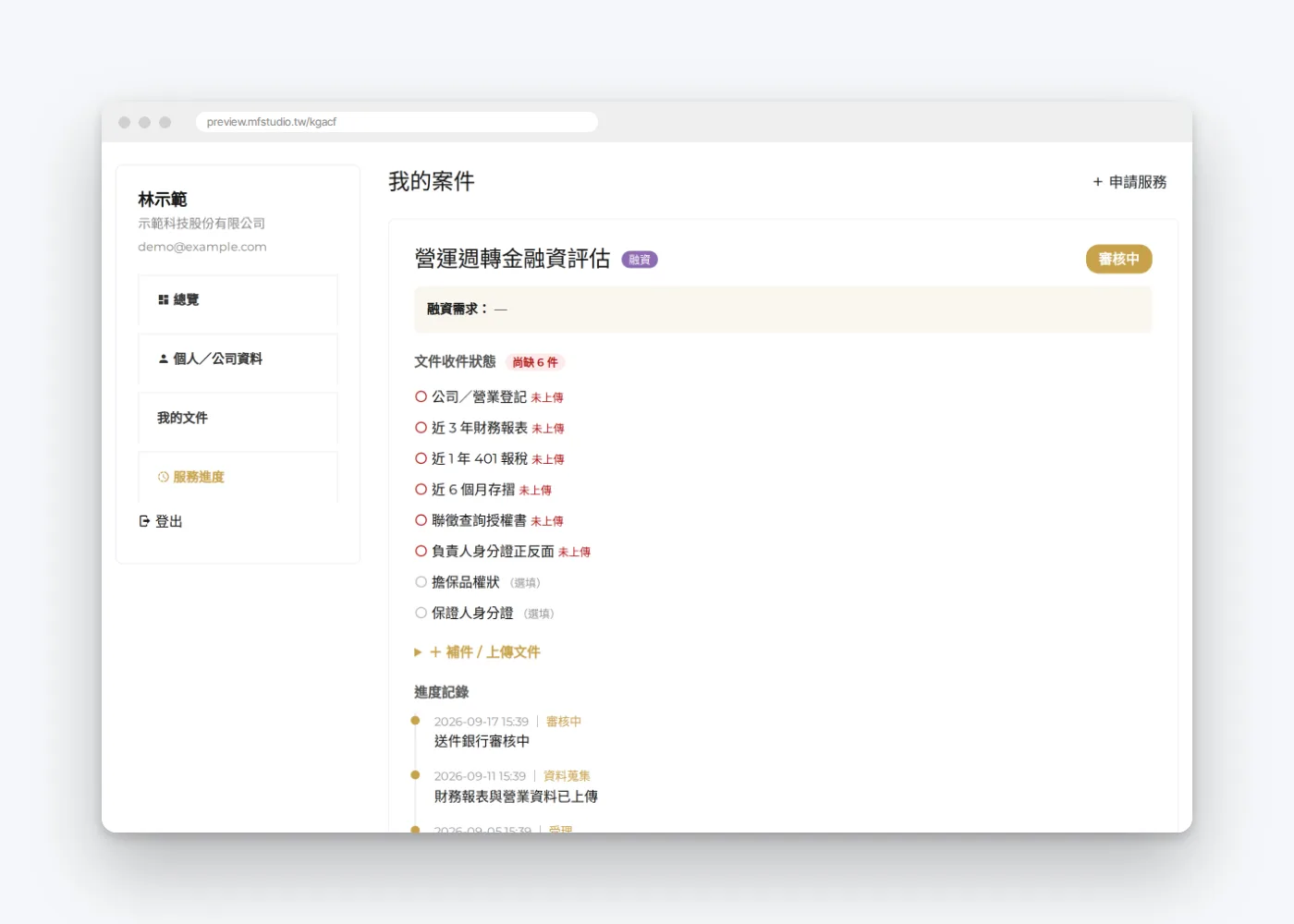Click the red circle for 負責人身分證正反面

(421, 551)
